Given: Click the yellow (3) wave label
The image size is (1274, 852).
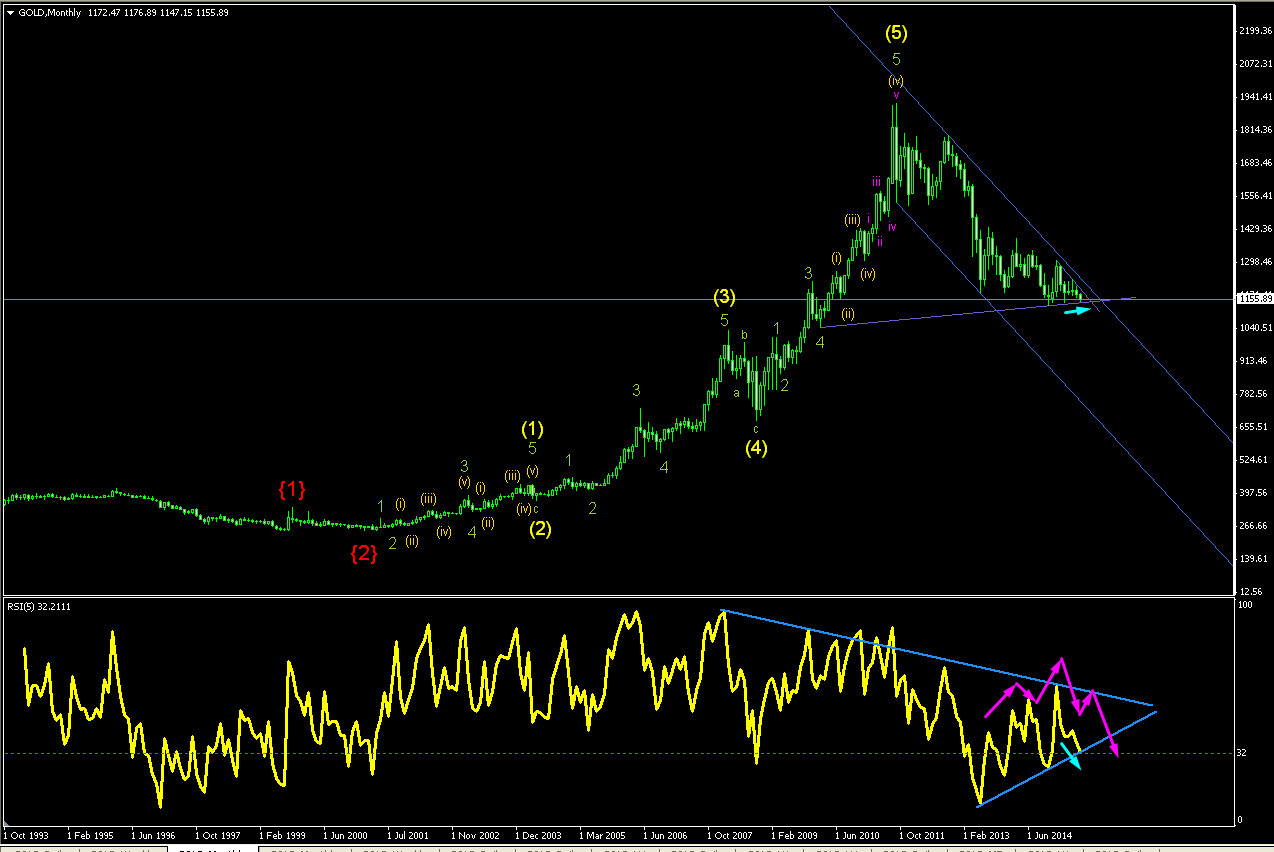Looking at the screenshot, I should (x=724, y=297).
